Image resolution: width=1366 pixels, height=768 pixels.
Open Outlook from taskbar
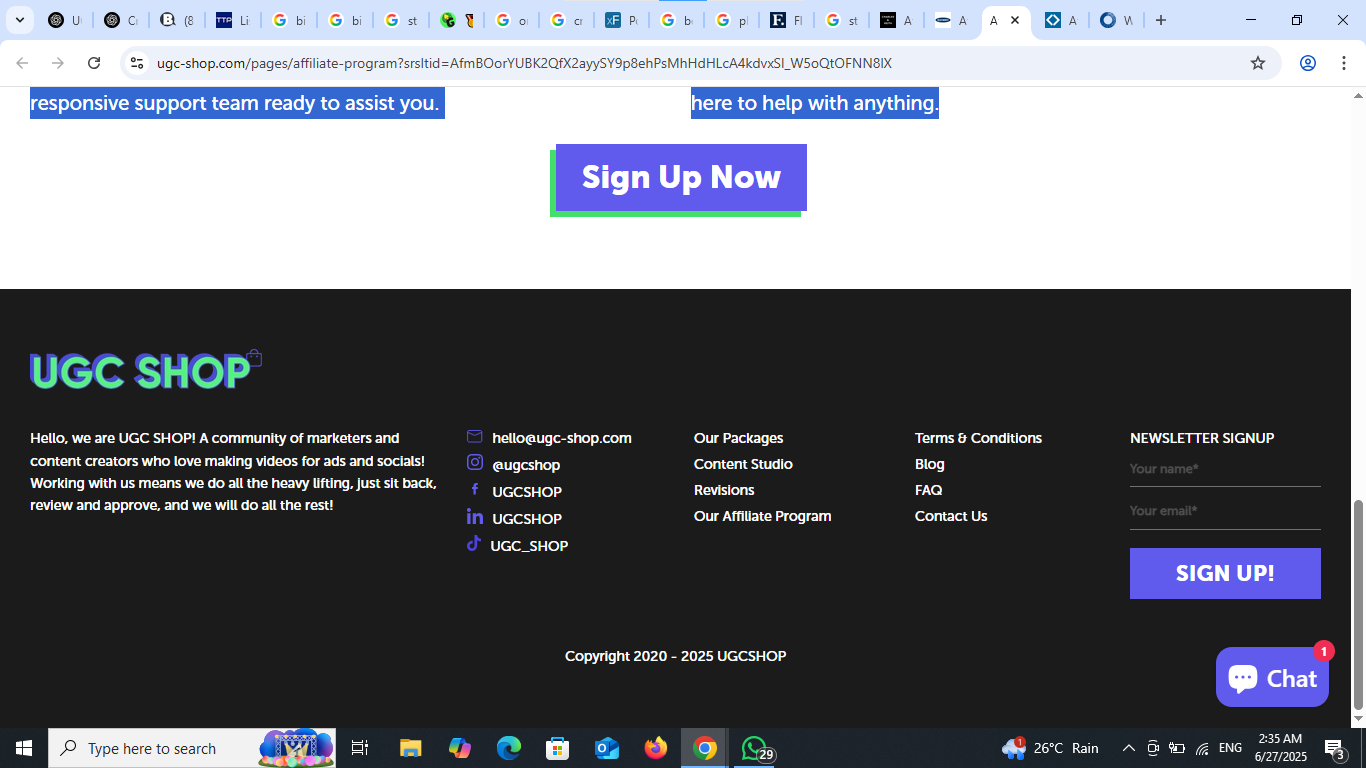pos(607,748)
